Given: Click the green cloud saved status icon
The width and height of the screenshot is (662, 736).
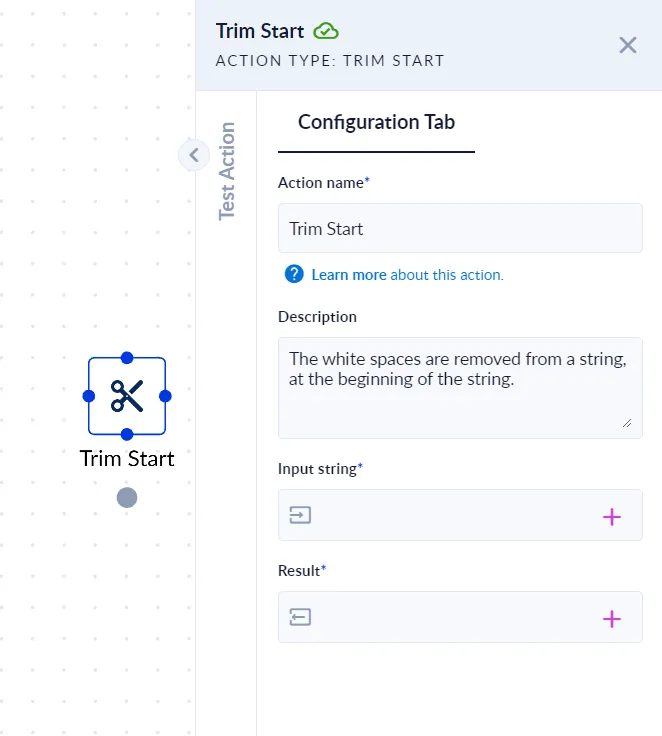Looking at the screenshot, I should (325, 31).
